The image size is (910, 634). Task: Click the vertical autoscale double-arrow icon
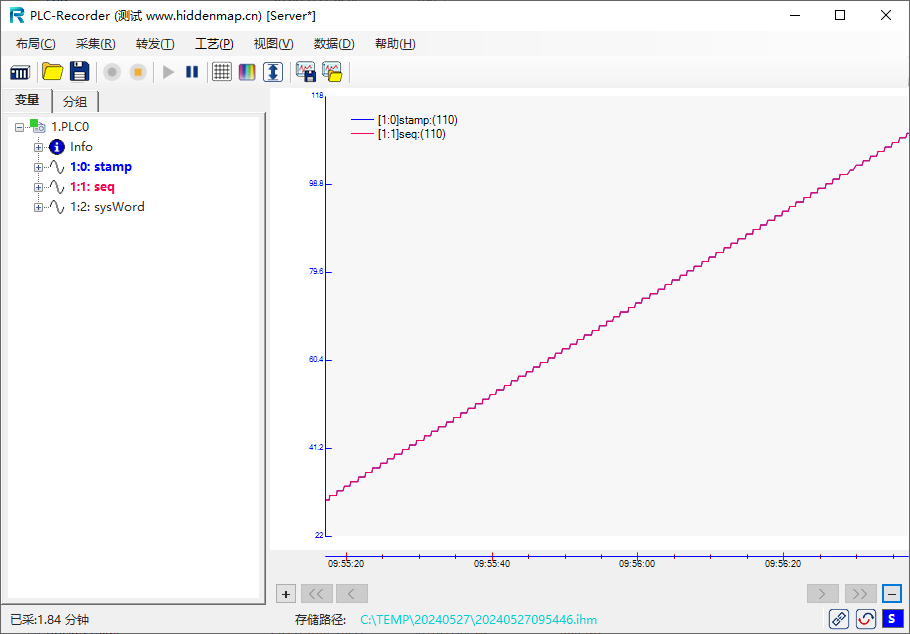[273, 72]
